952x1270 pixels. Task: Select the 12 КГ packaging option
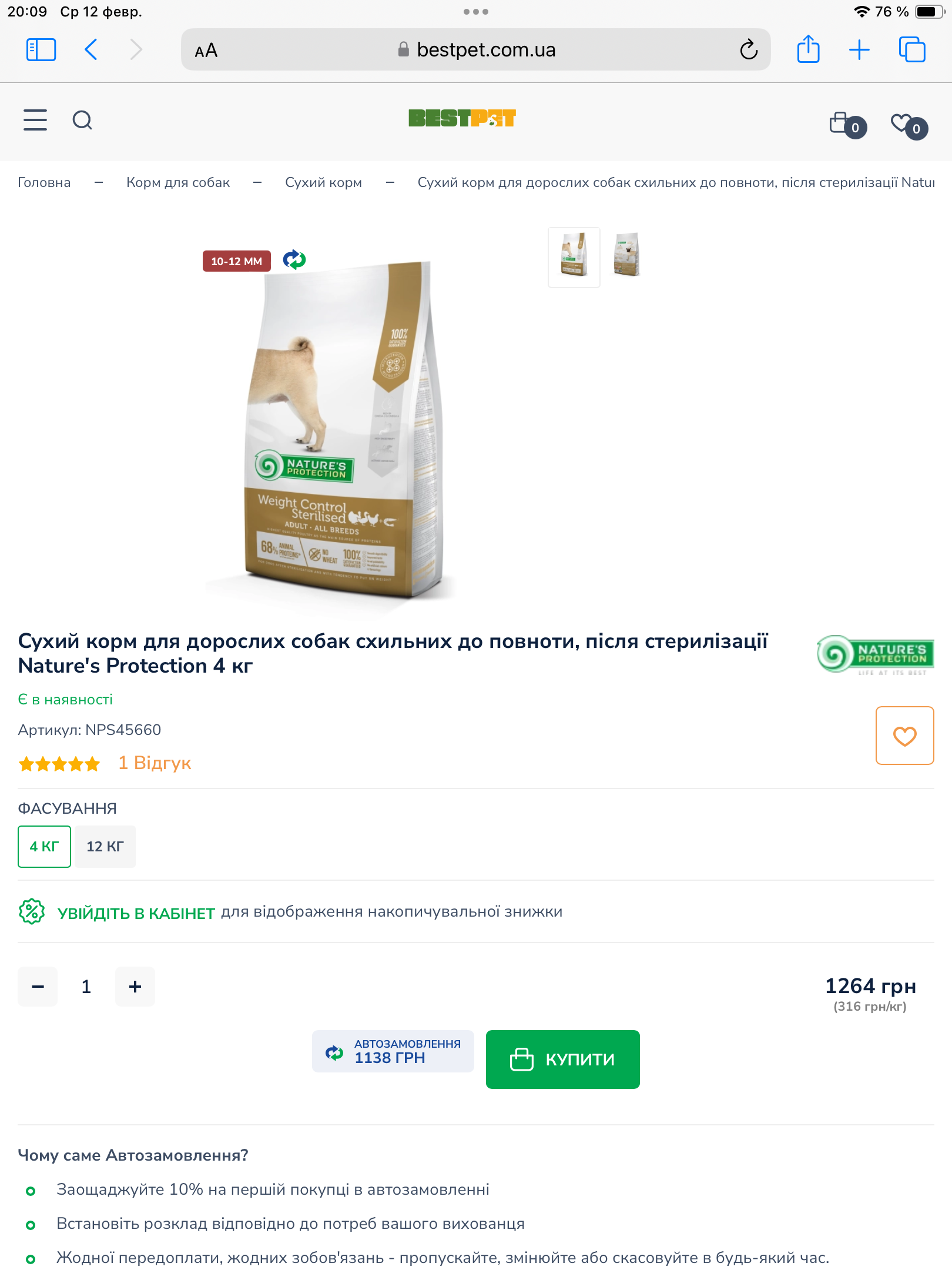pos(105,847)
